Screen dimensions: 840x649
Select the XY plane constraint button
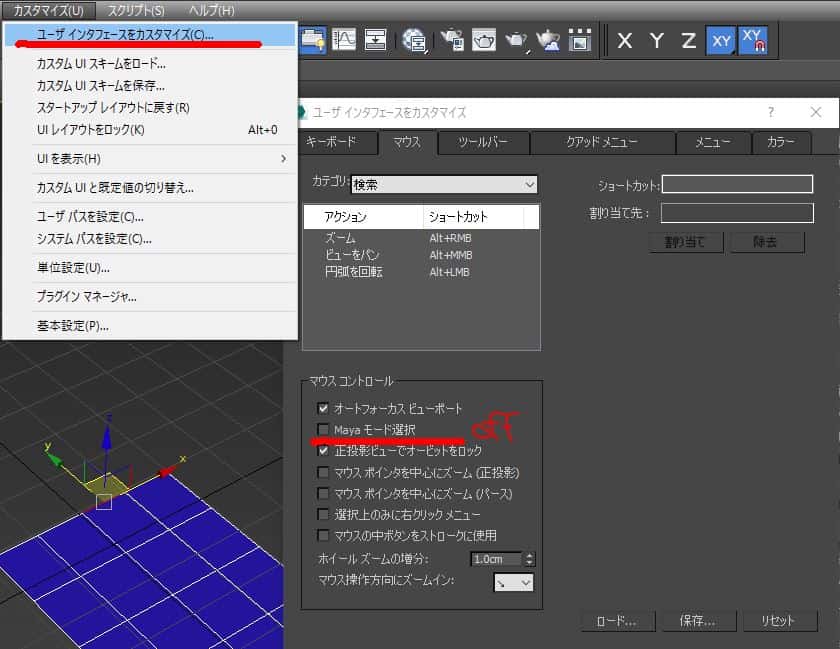coord(720,41)
